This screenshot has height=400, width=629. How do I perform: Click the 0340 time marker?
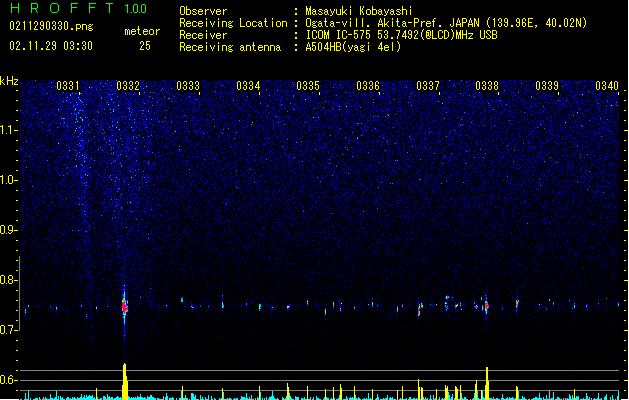pyautogui.click(x=607, y=86)
